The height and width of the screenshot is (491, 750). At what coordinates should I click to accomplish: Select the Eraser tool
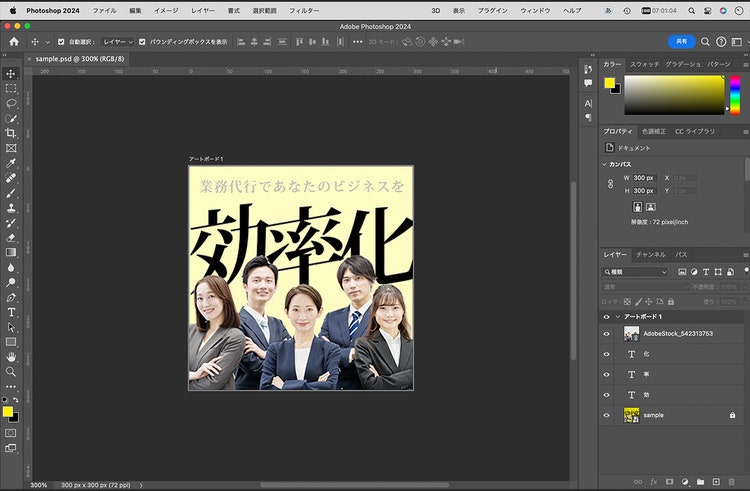point(11,238)
